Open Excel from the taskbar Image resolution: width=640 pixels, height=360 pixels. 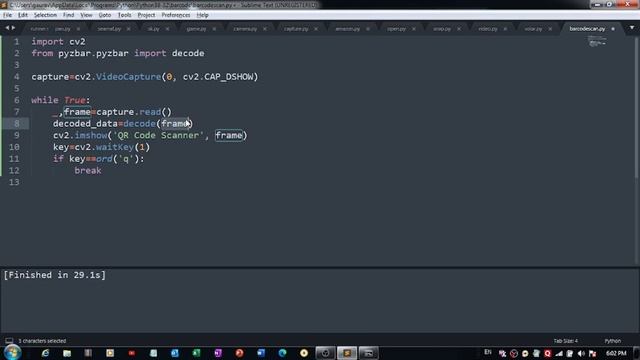click(x=196, y=353)
